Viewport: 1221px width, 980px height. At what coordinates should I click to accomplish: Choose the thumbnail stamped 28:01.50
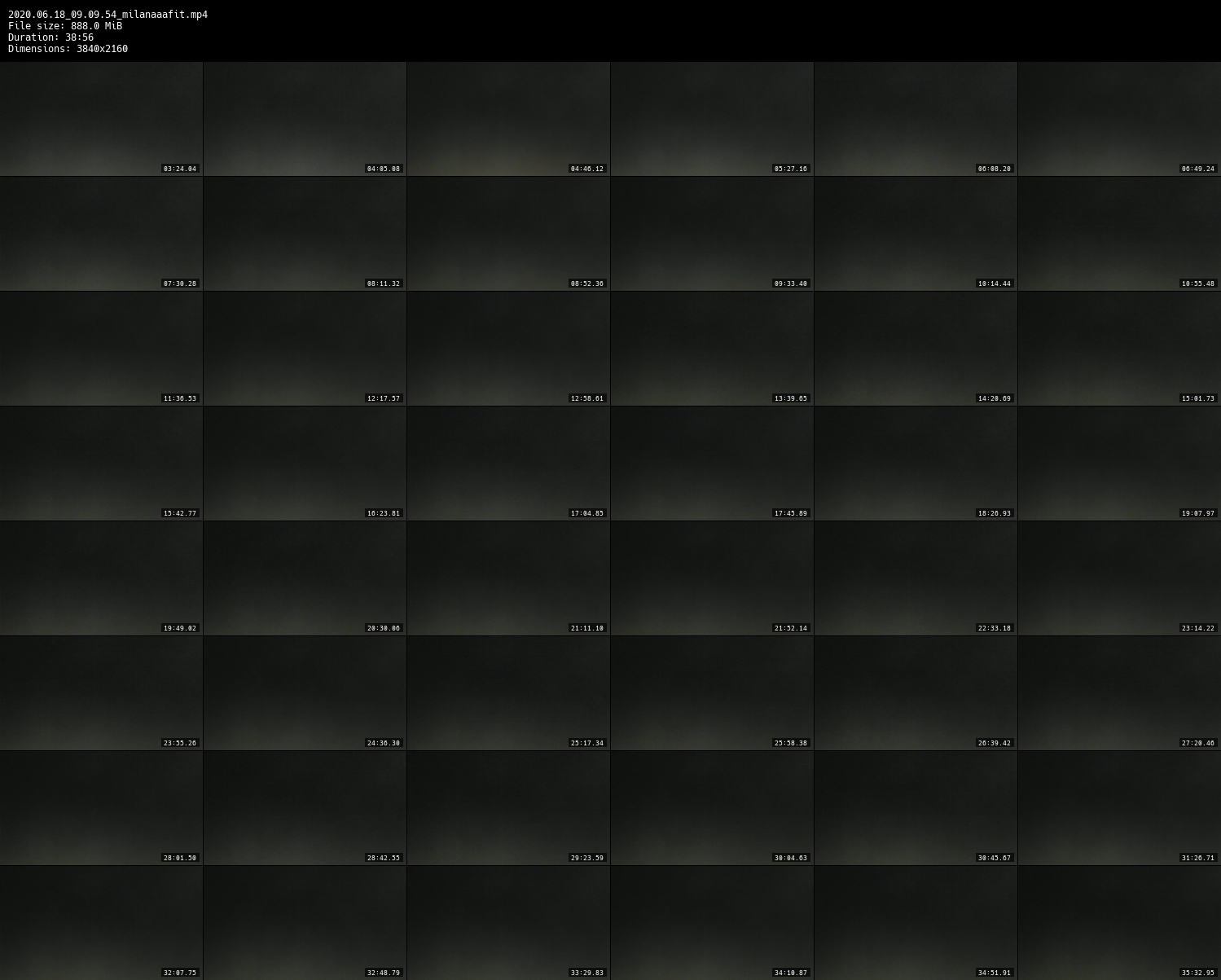click(x=101, y=808)
